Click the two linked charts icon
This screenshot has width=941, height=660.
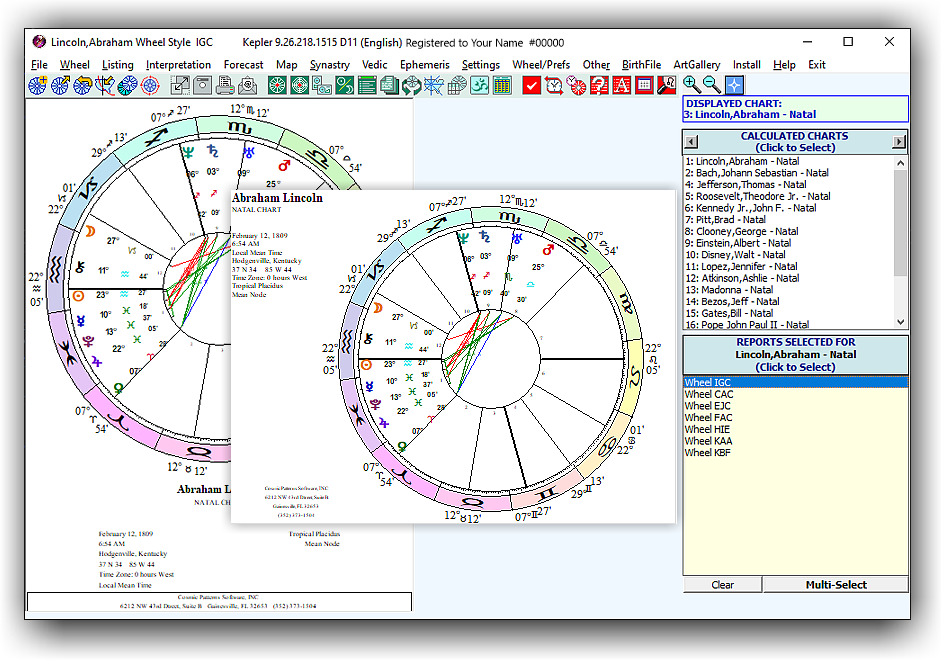(x=322, y=86)
